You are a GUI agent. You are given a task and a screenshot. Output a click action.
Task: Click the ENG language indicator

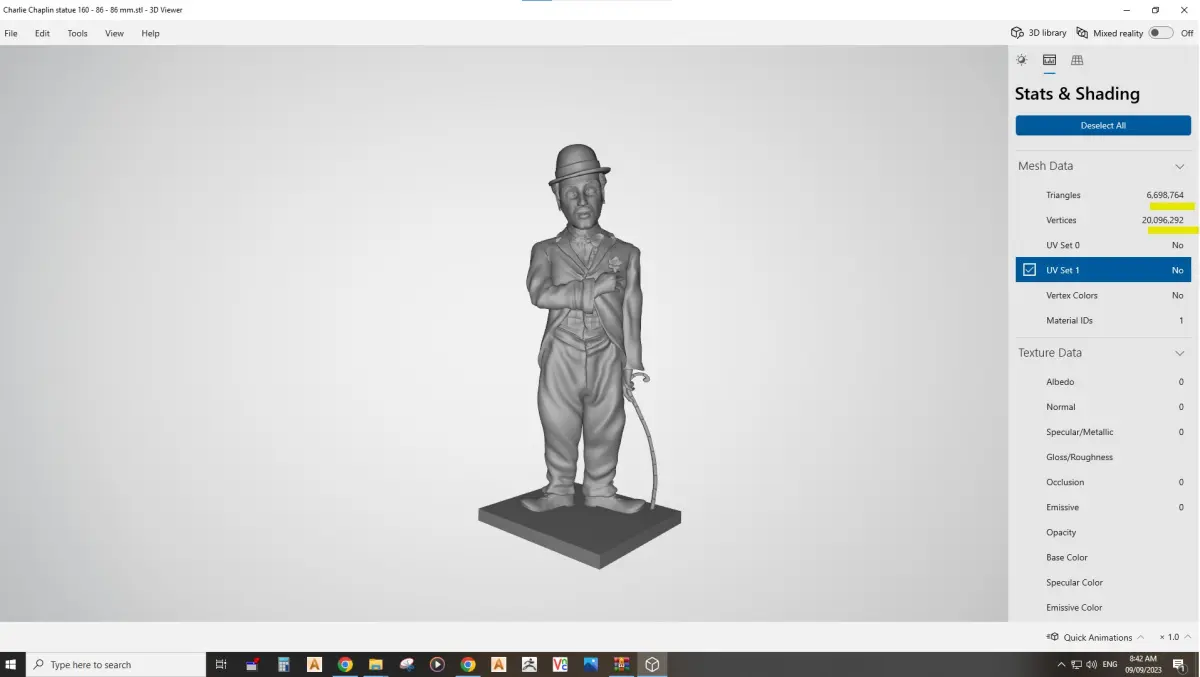point(1112,664)
